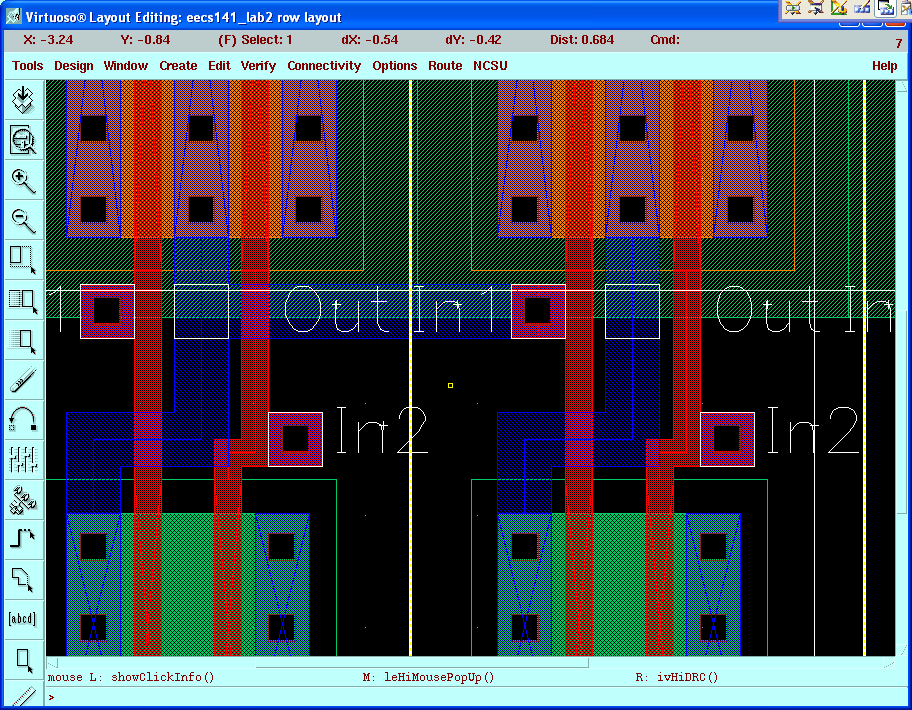Select the Create Rectangle tool icon
The width and height of the screenshot is (912, 710).
[x=23, y=659]
